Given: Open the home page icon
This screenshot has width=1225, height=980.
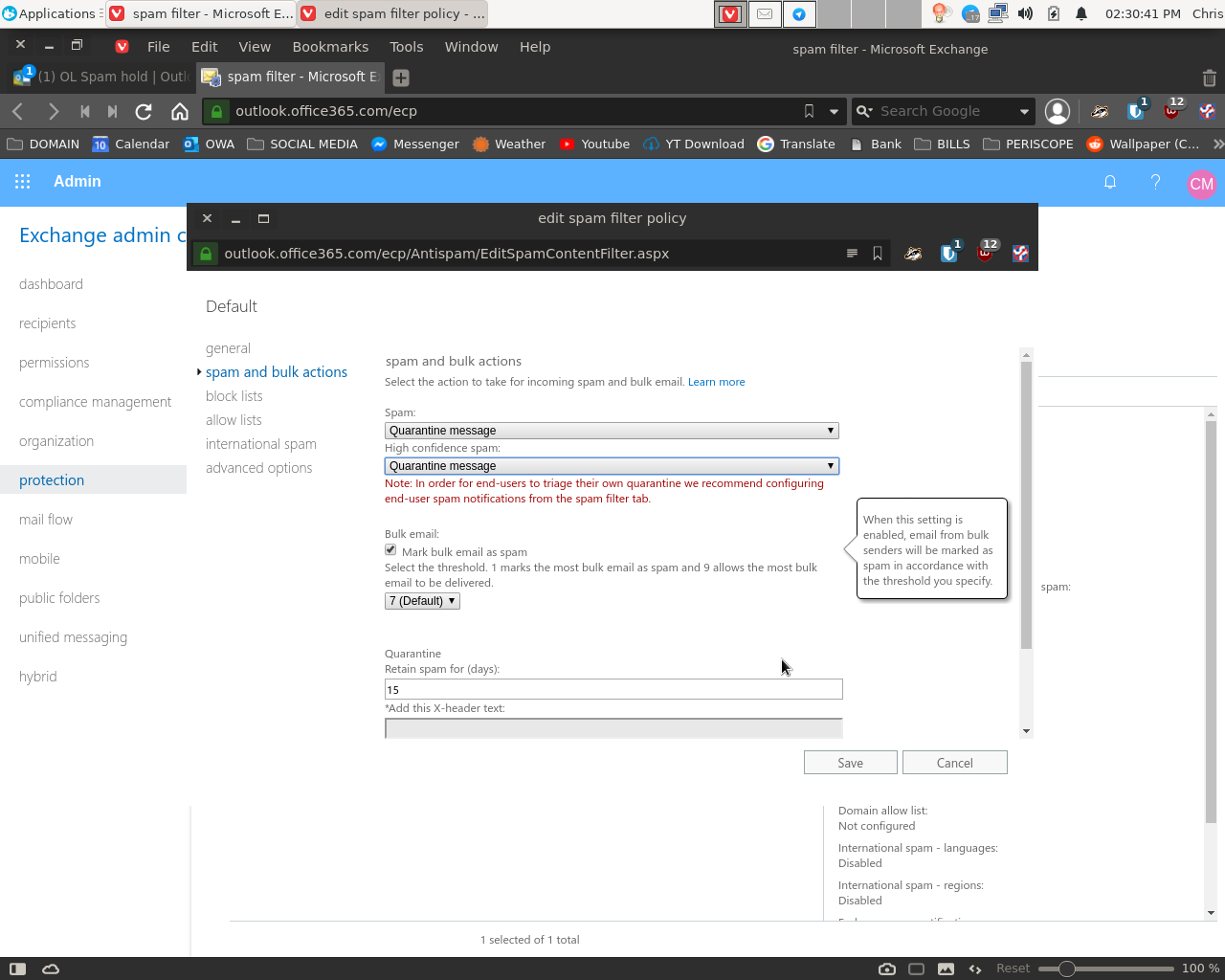Looking at the screenshot, I should coord(179,112).
